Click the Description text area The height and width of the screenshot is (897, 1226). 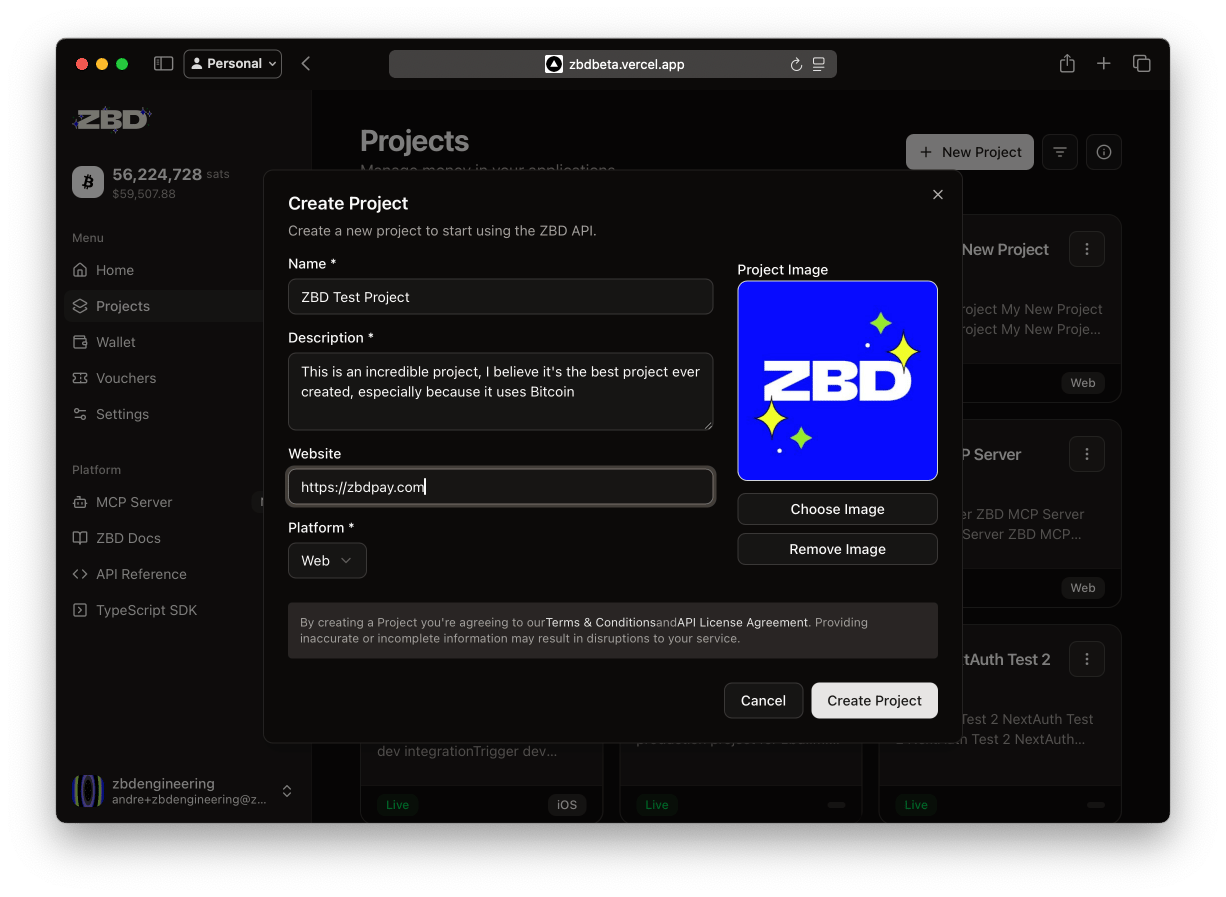pyautogui.click(x=501, y=391)
